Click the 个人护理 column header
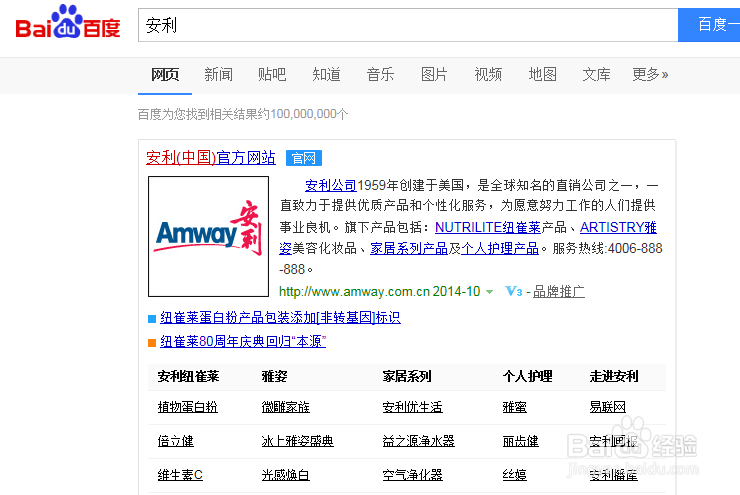 click(528, 377)
